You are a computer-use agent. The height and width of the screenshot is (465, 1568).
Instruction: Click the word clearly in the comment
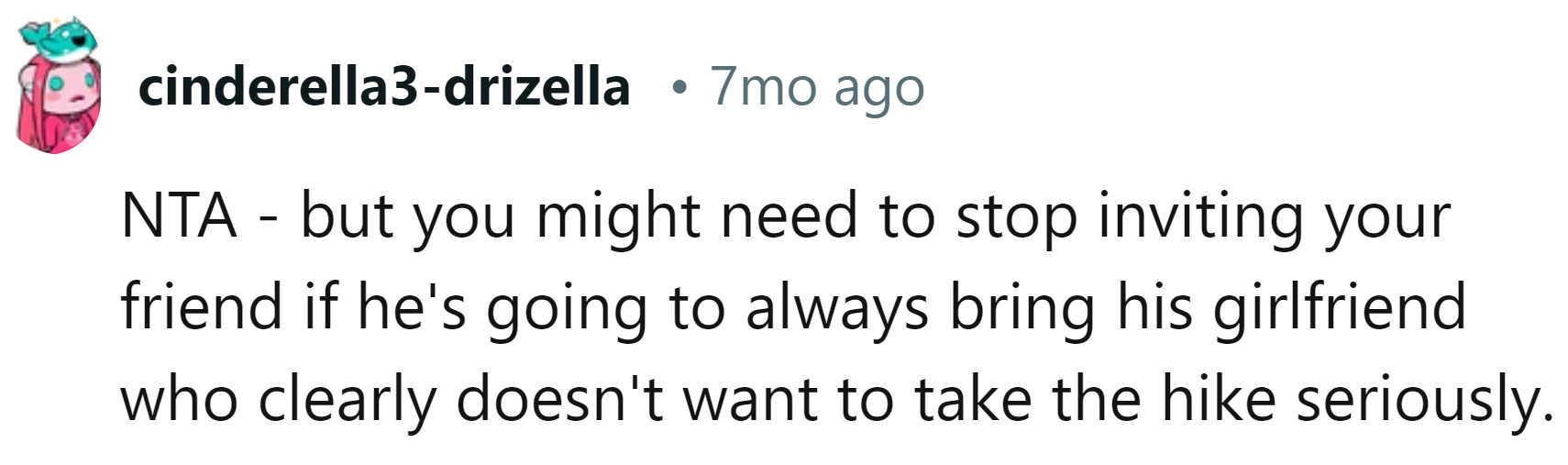click(347, 400)
